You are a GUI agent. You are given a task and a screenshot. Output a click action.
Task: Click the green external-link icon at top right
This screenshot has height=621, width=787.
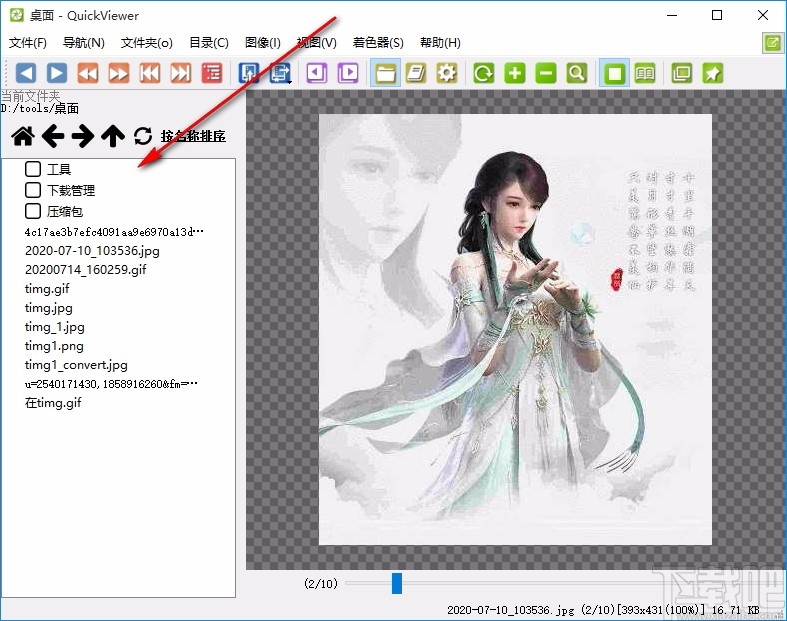773,43
